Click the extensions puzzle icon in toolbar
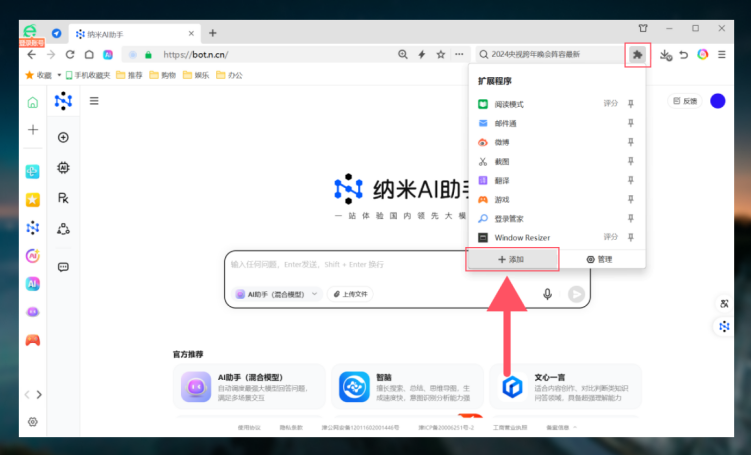This screenshot has width=751, height=455. (x=637, y=55)
